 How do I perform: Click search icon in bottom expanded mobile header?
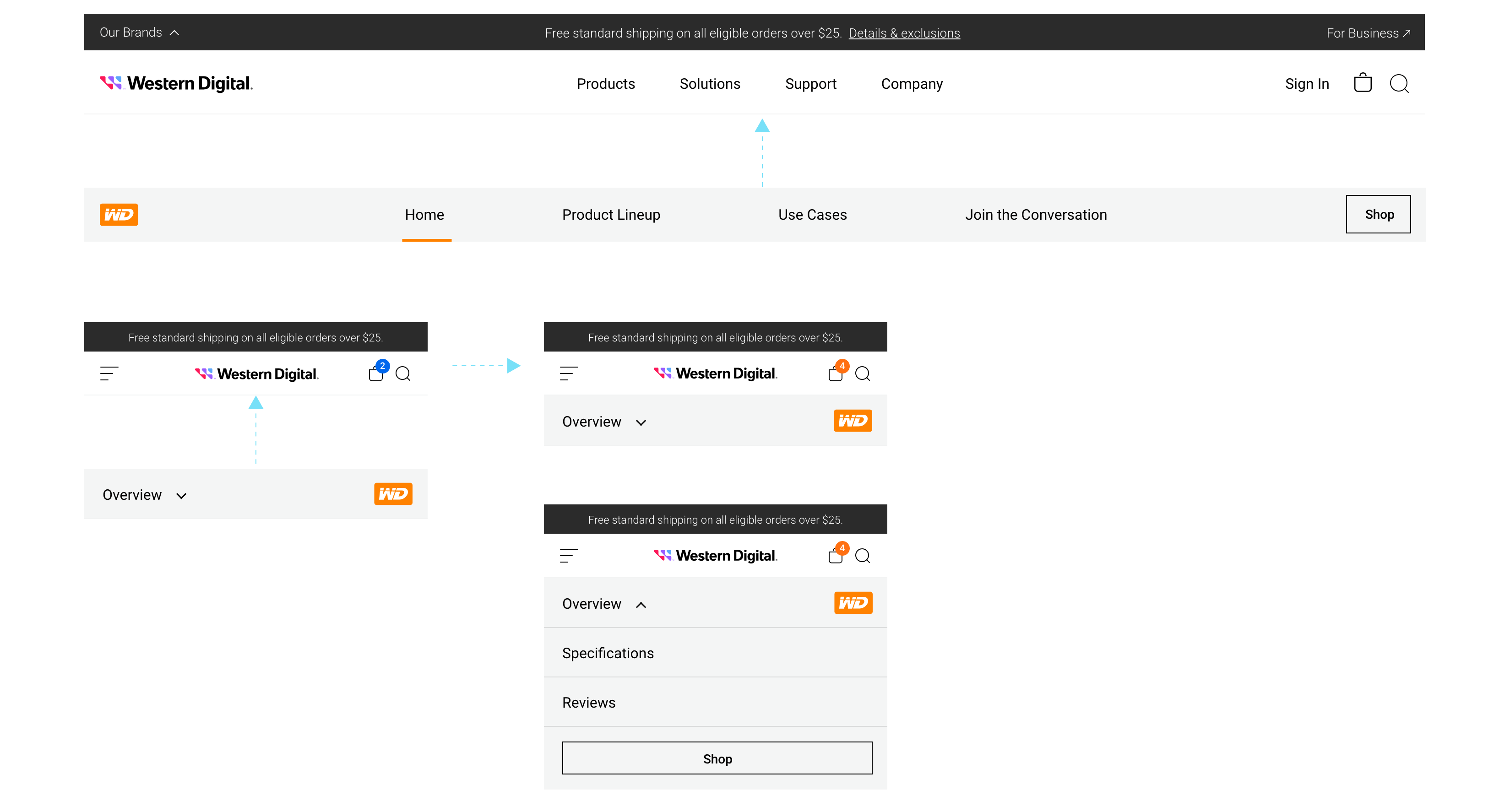click(x=862, y=555)
